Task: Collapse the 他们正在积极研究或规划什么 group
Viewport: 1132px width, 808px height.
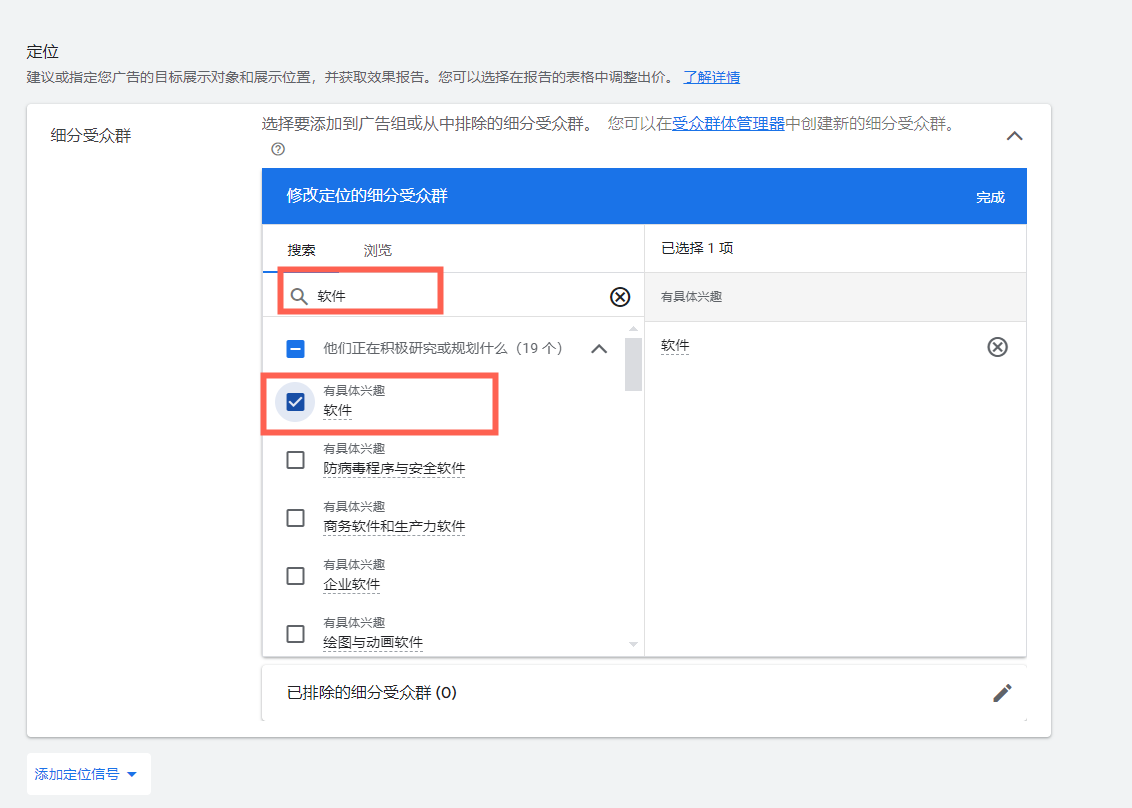Action: tap(599, 349)
